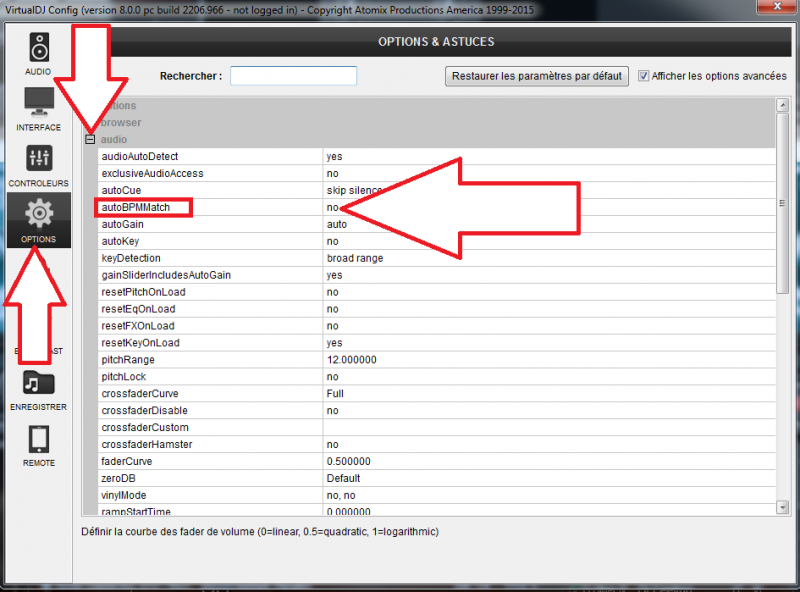
Task: Click the scrollbar up arrow
Action: pyautogui.click(x=782, y=105)
